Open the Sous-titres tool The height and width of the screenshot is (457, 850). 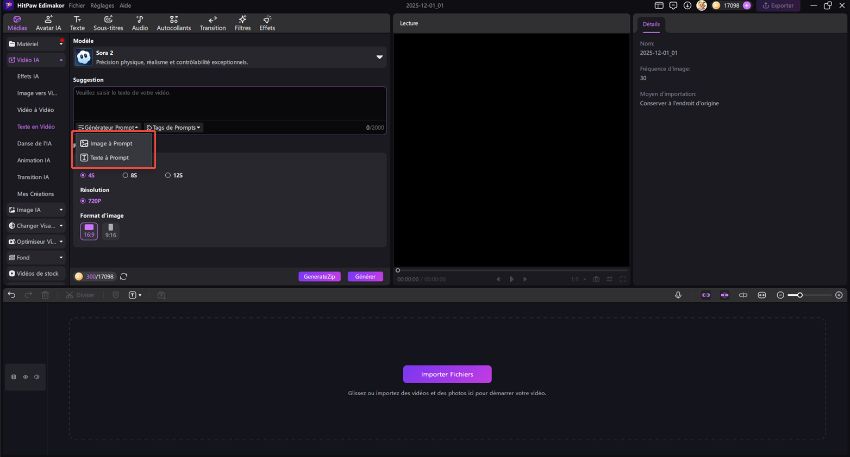[x=108, y=23]
